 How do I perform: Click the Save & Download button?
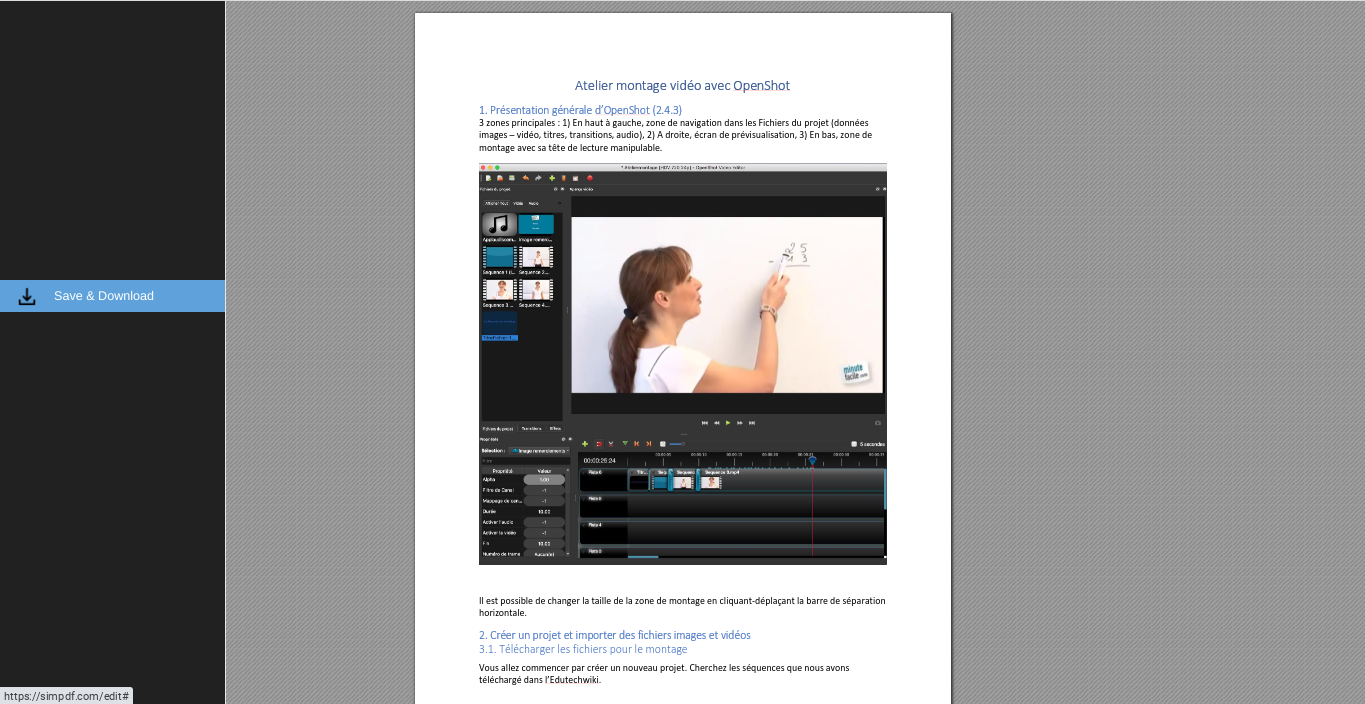(112, 296)
